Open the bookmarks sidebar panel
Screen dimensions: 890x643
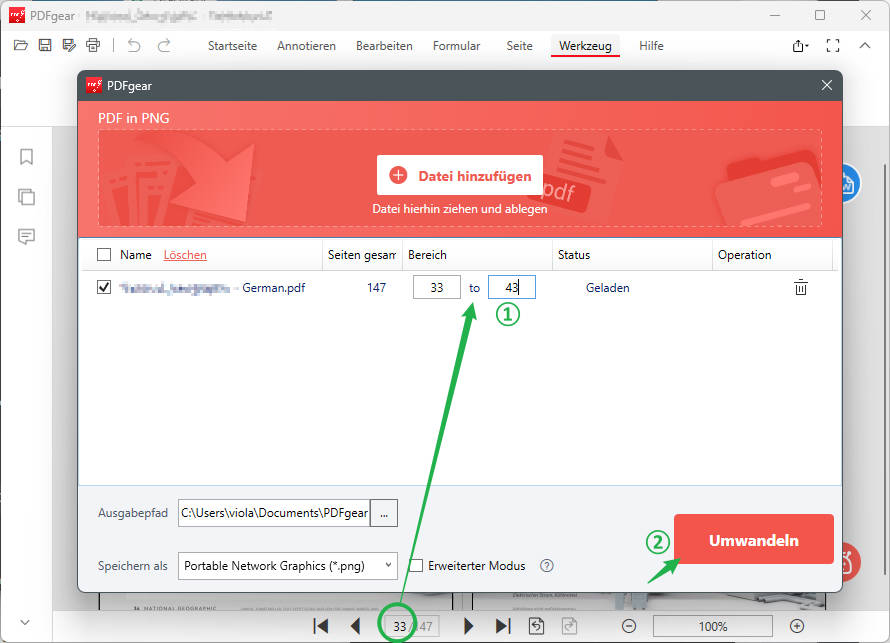click(27, 157)
